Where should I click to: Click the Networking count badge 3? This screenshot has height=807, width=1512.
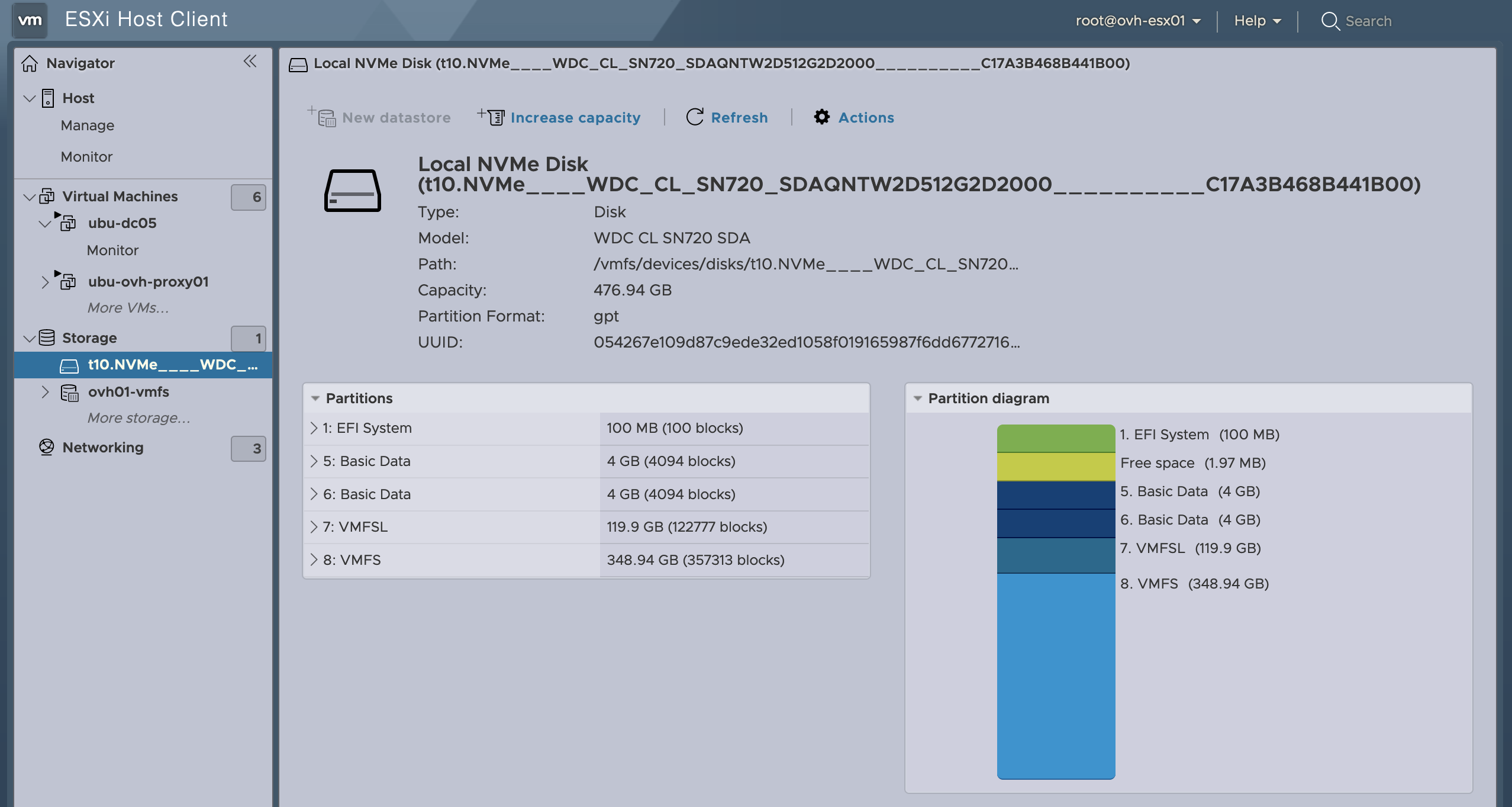coord(249,449)
